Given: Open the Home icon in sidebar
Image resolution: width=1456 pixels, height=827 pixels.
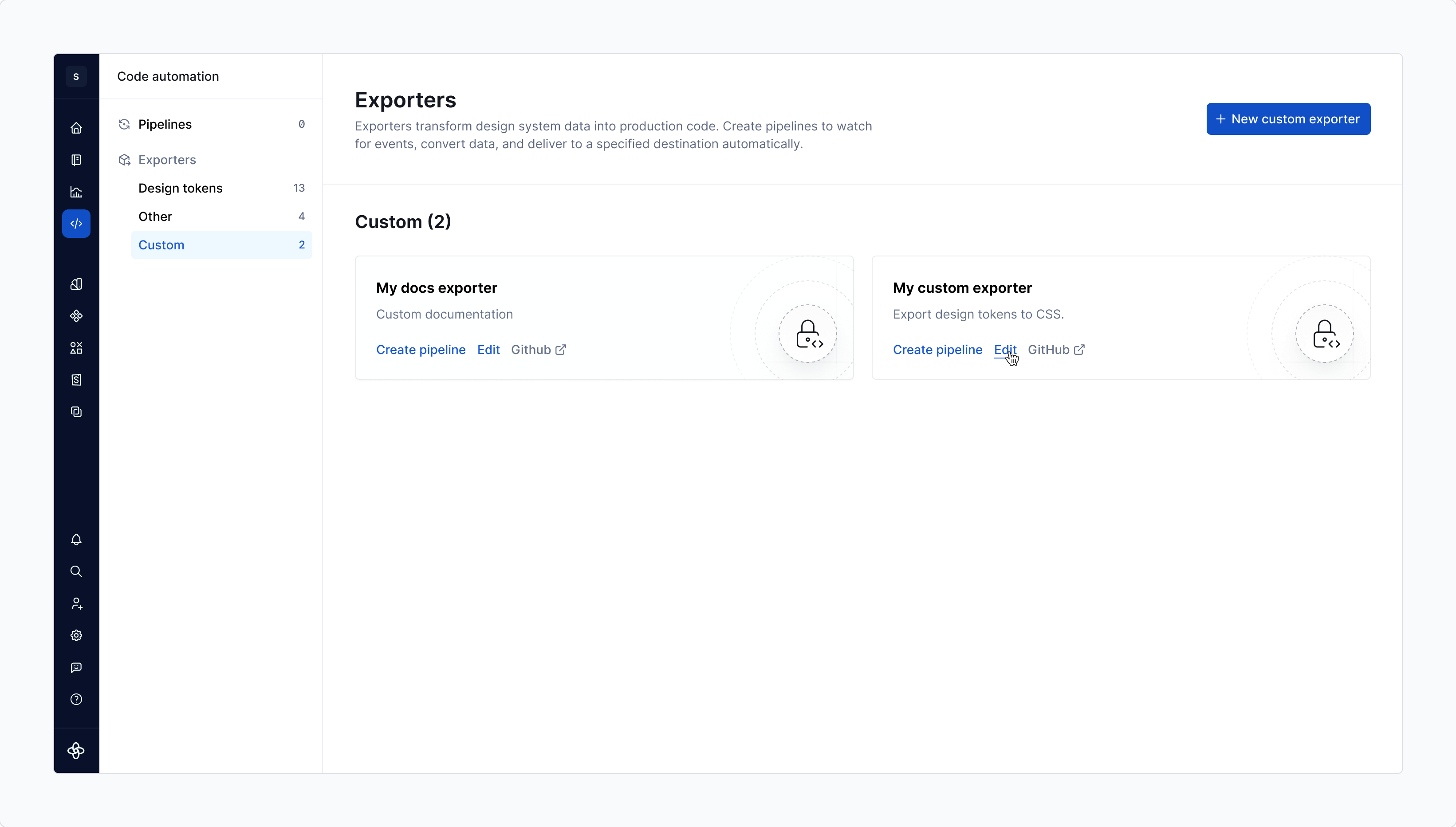Looking at the screenshot, I should 76,128.
